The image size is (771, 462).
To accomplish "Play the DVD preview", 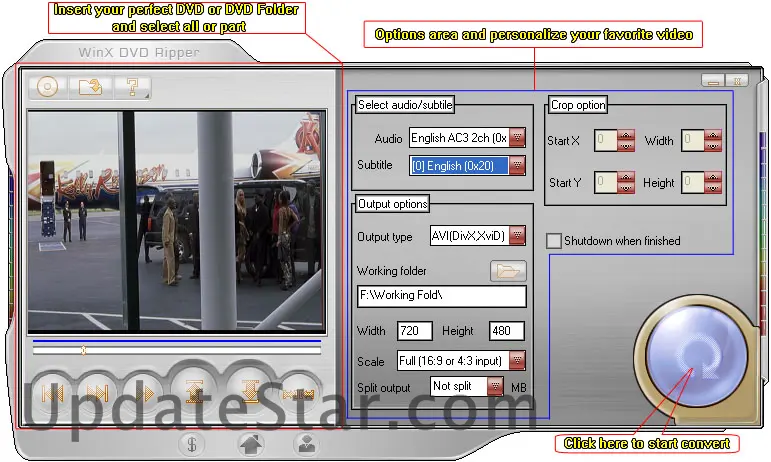I will click(144, 393).
